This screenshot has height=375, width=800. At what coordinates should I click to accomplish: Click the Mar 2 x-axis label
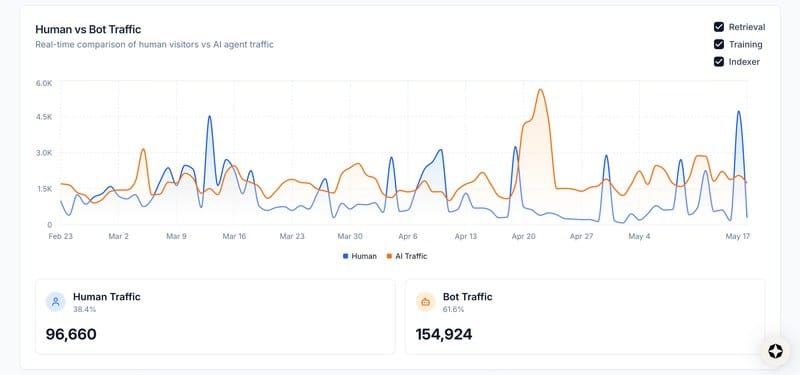click(x=118, y=236)
